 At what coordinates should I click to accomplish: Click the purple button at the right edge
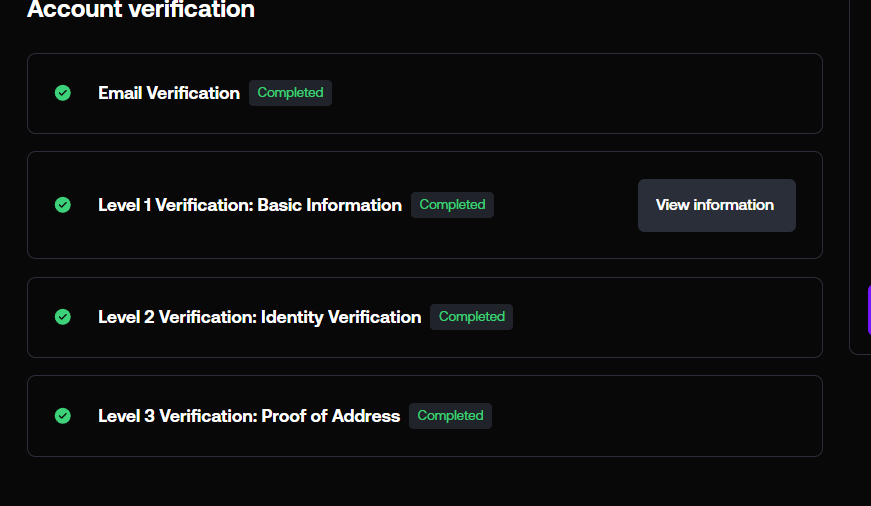[x=868, y=309]
